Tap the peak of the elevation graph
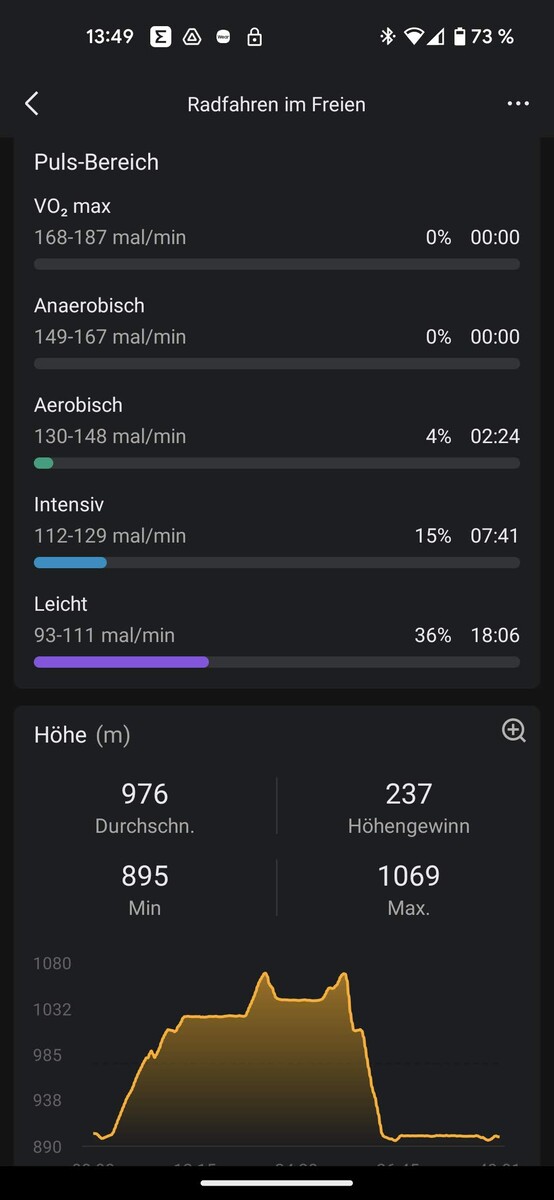554x1200 pixels. [266, 974]
